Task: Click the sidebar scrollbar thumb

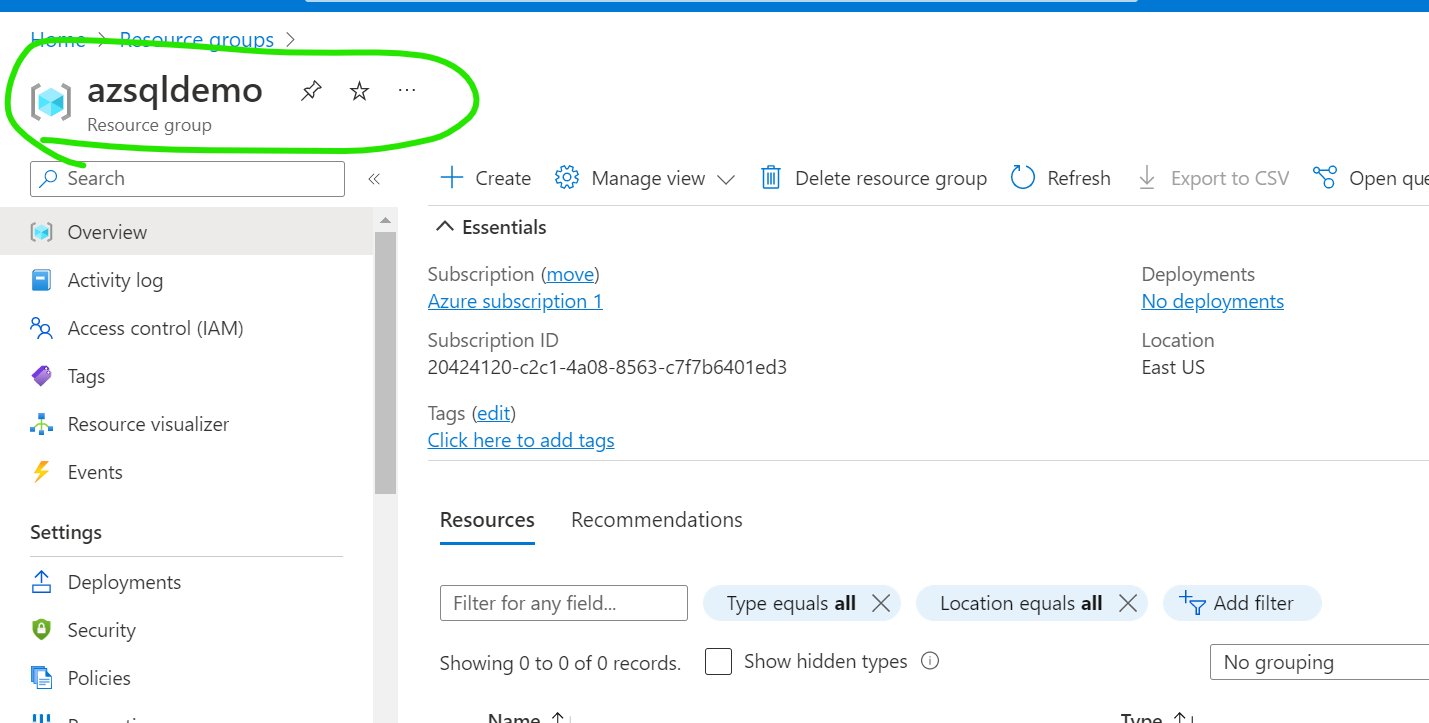Action: pos(385,362)
